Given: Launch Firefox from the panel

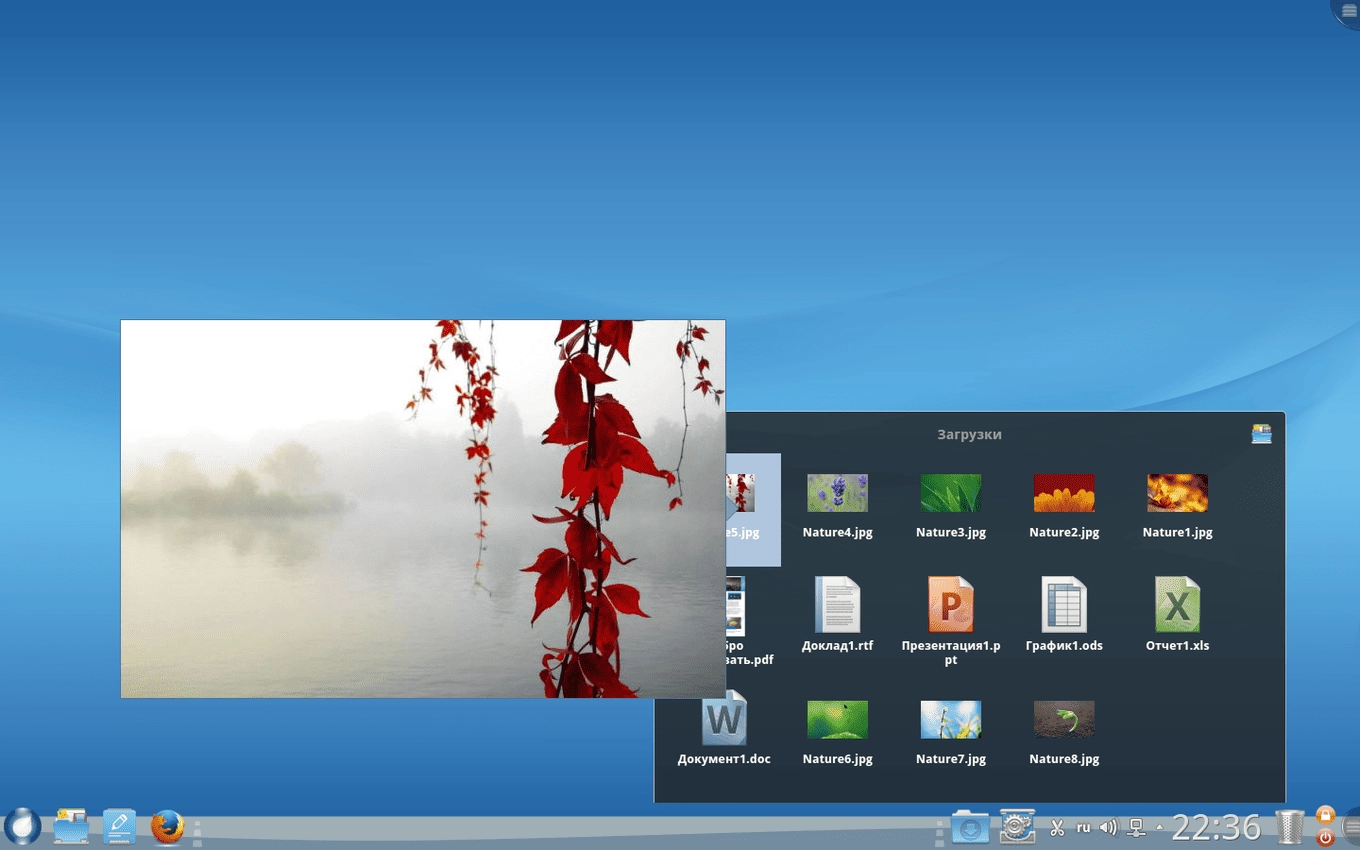Looking at the screenshot, I should [167, 827].
